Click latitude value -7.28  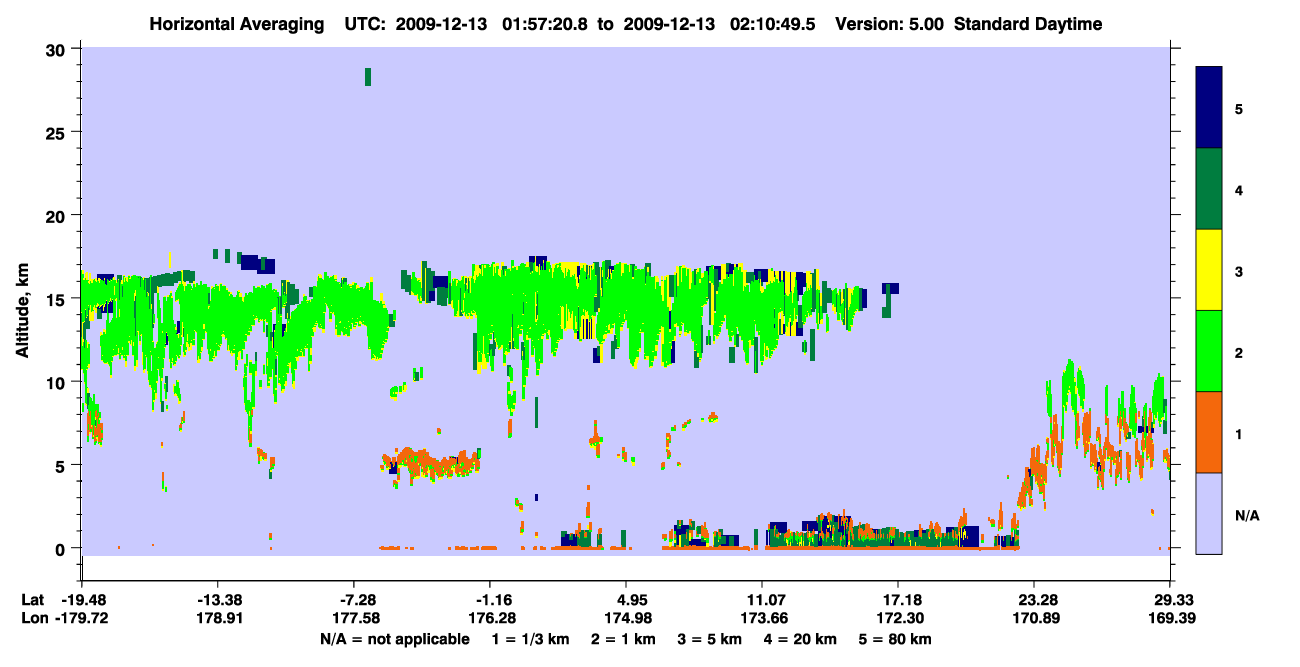pyautogui.click(x=357, y=600)
